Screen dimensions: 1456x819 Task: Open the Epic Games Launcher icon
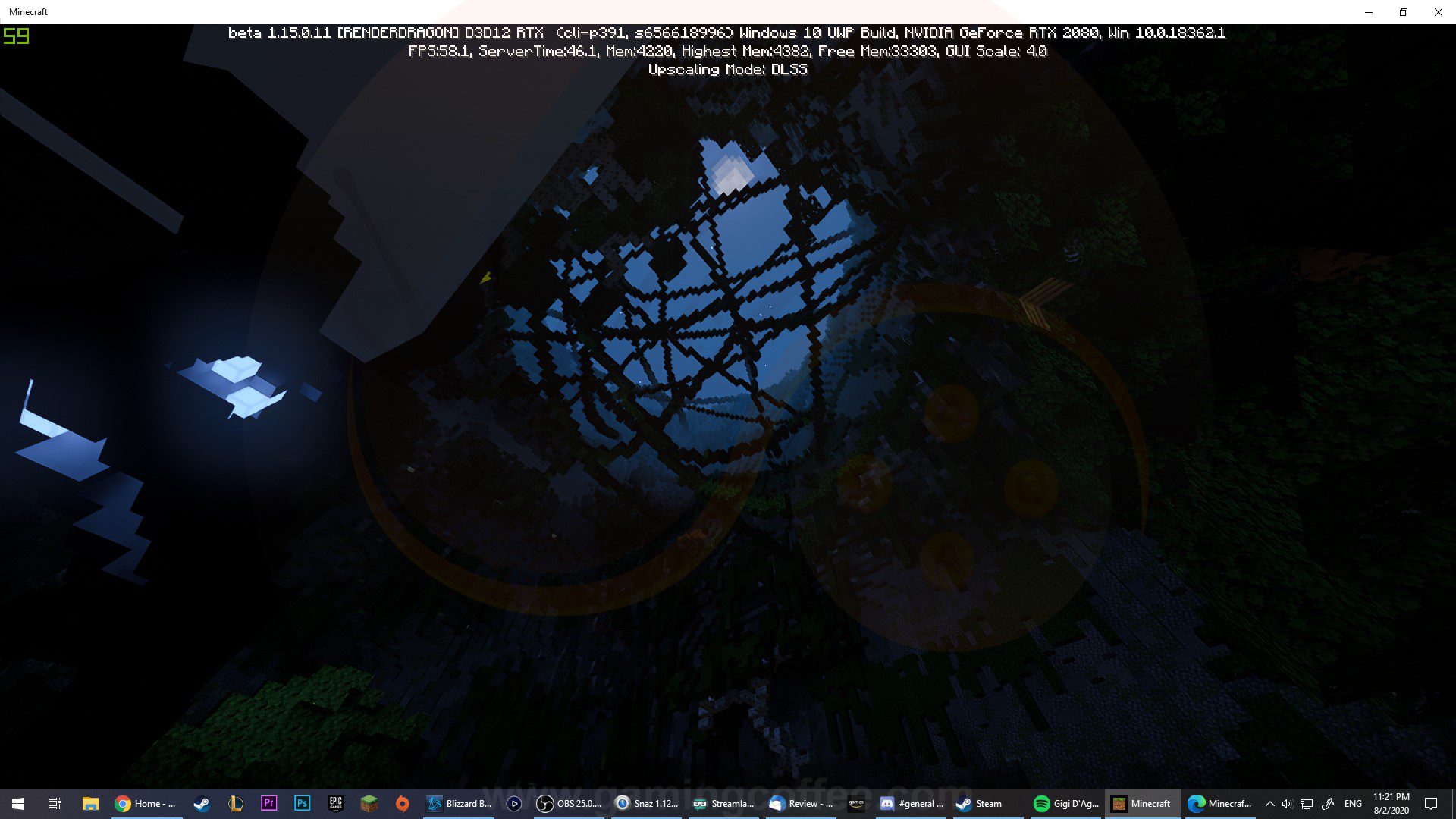click(x=335, y=803)
